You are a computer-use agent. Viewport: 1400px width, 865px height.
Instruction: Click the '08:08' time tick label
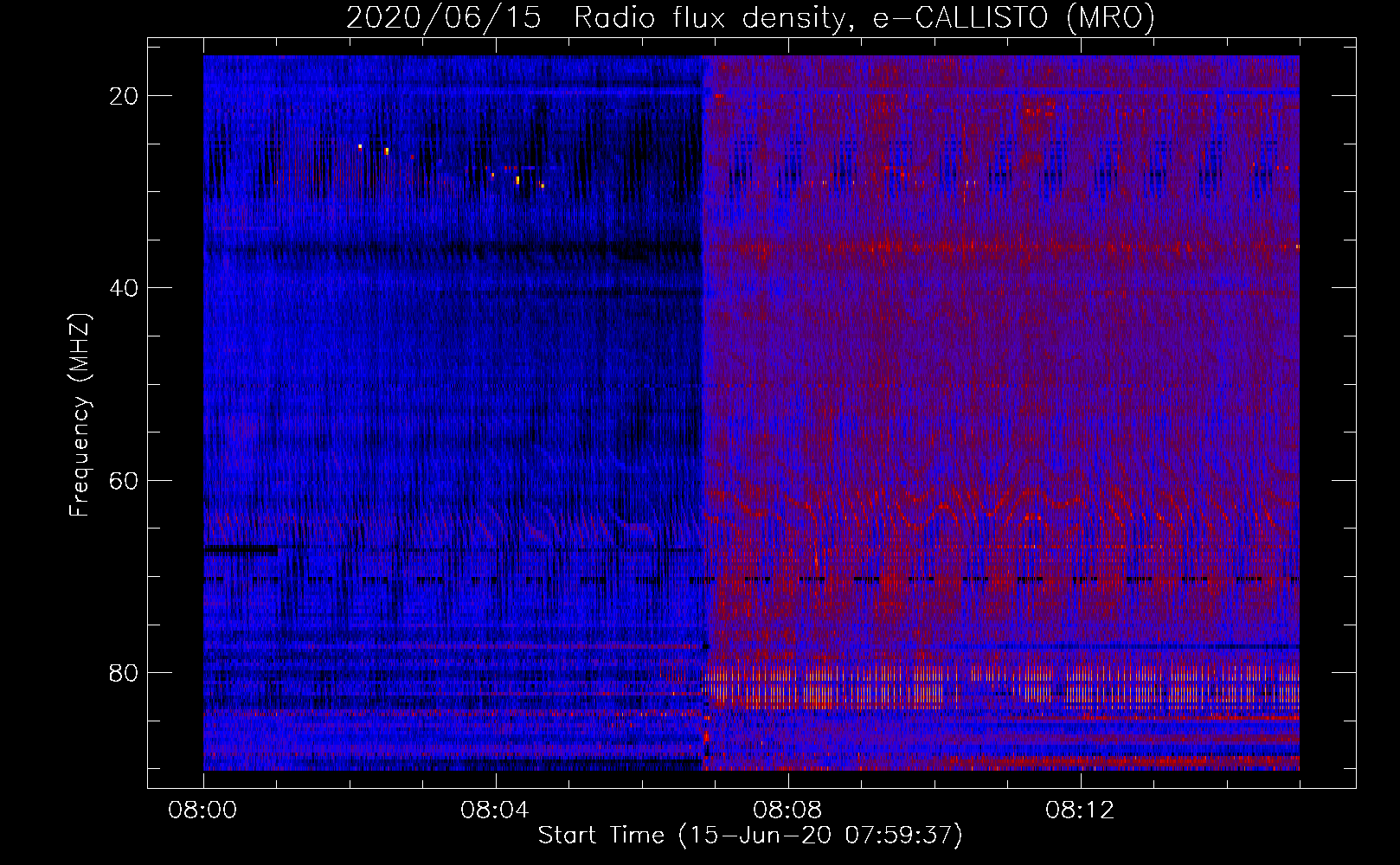[787, 811]
